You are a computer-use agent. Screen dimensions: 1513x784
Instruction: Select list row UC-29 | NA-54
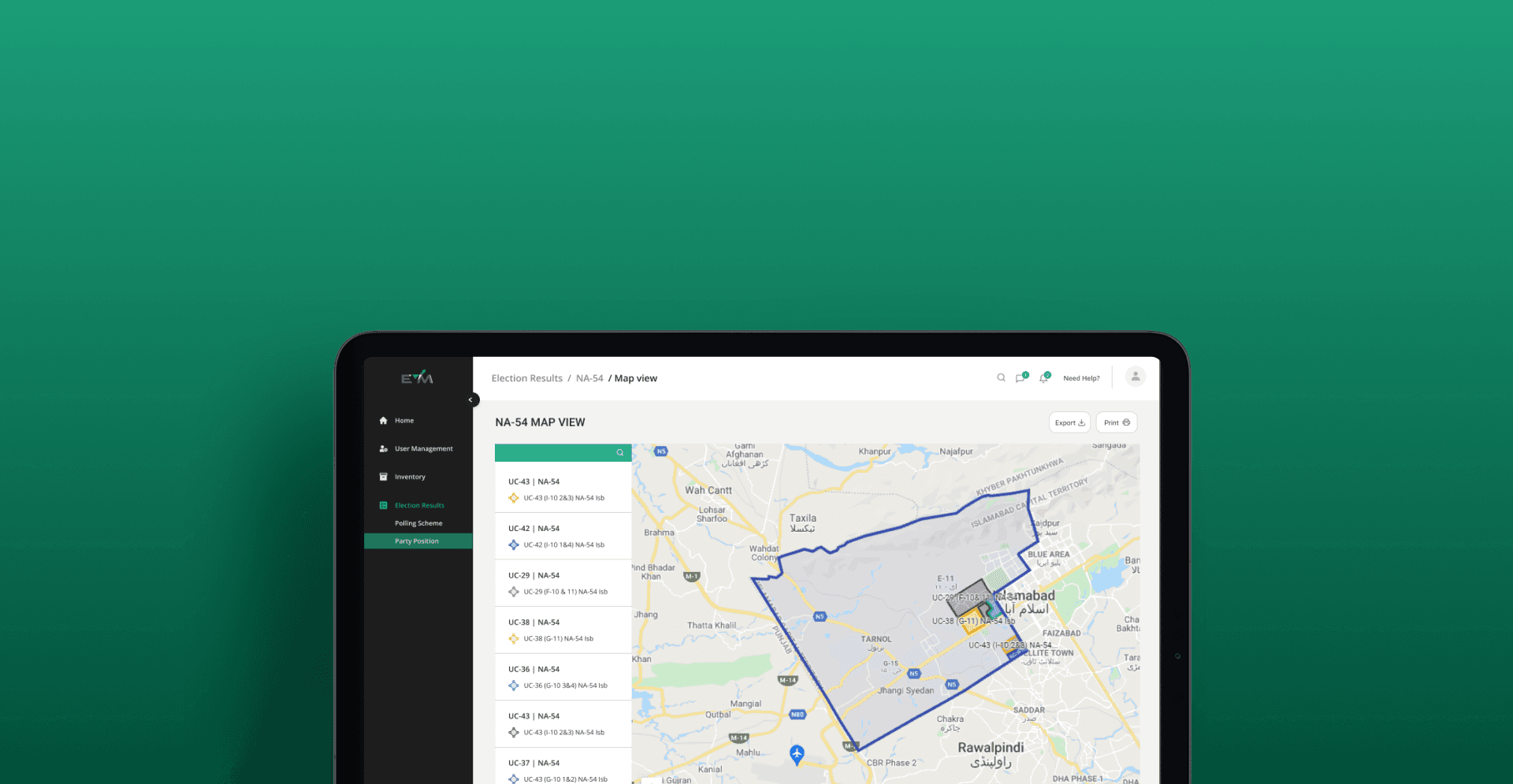pyautogui.click(x=563, y=583)
